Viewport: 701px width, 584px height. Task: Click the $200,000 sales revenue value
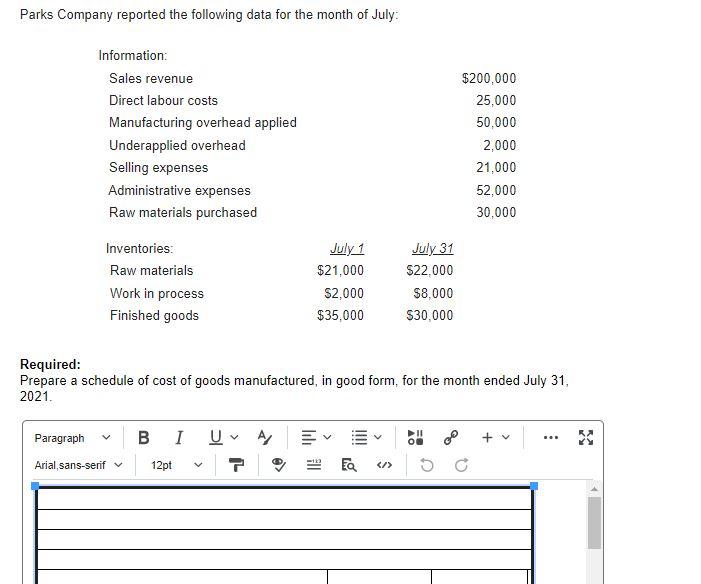point(489,78)
